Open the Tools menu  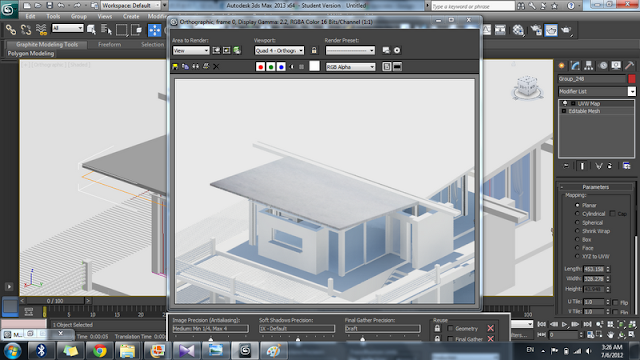(x=53, y=16)
